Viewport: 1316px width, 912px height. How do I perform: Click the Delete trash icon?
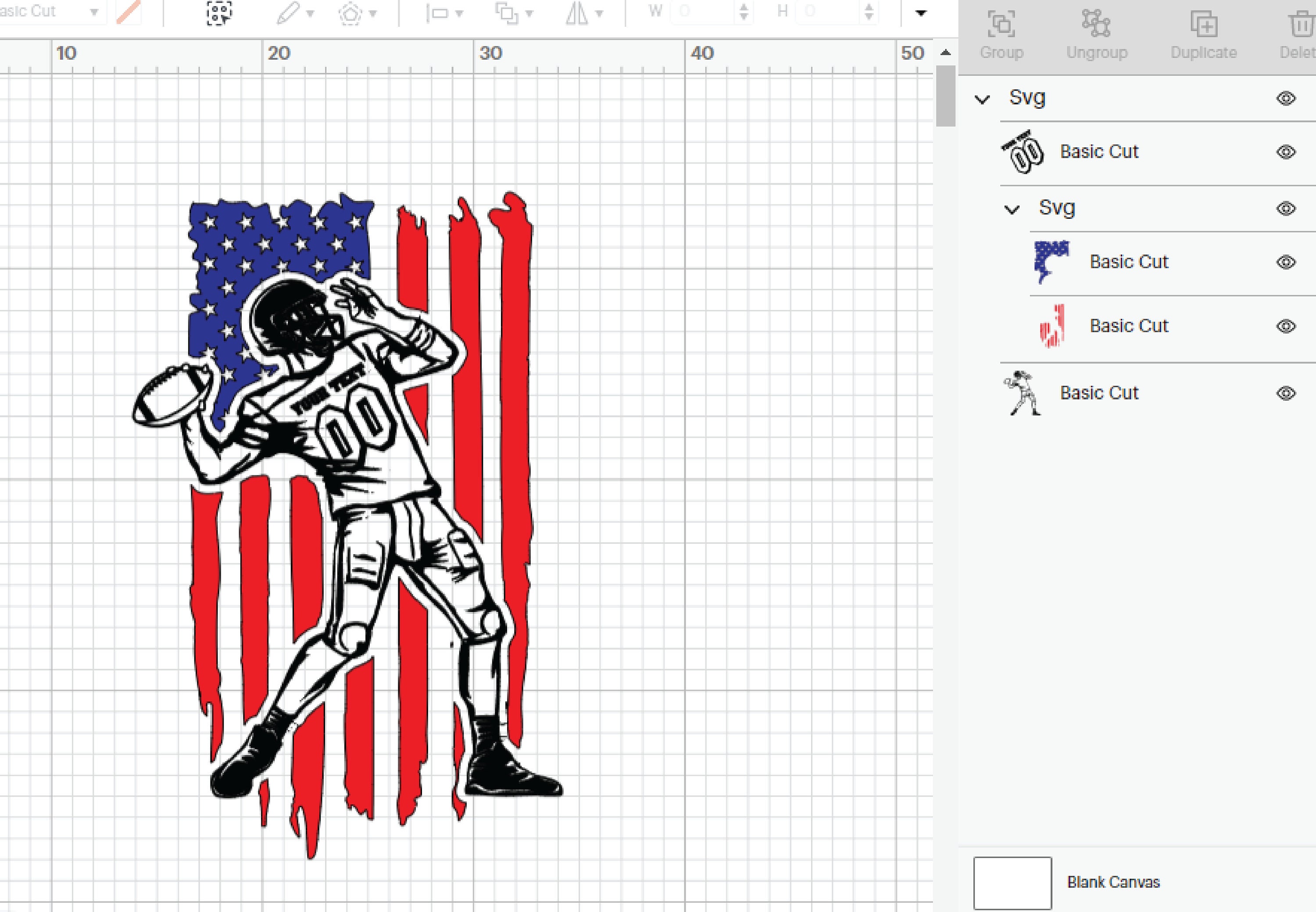tap(1302, 26)
